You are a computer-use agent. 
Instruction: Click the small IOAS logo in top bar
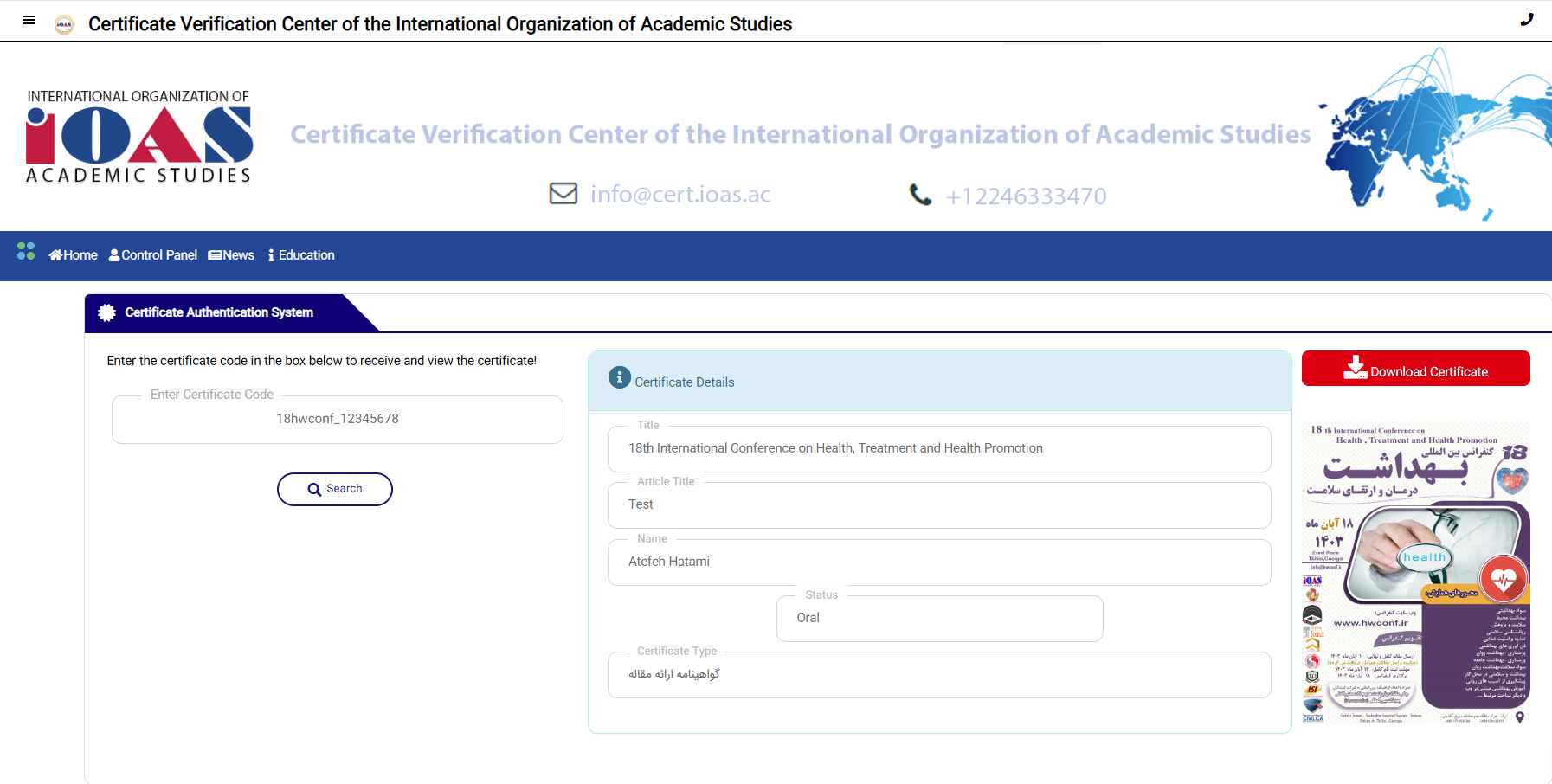coord(64,24)
